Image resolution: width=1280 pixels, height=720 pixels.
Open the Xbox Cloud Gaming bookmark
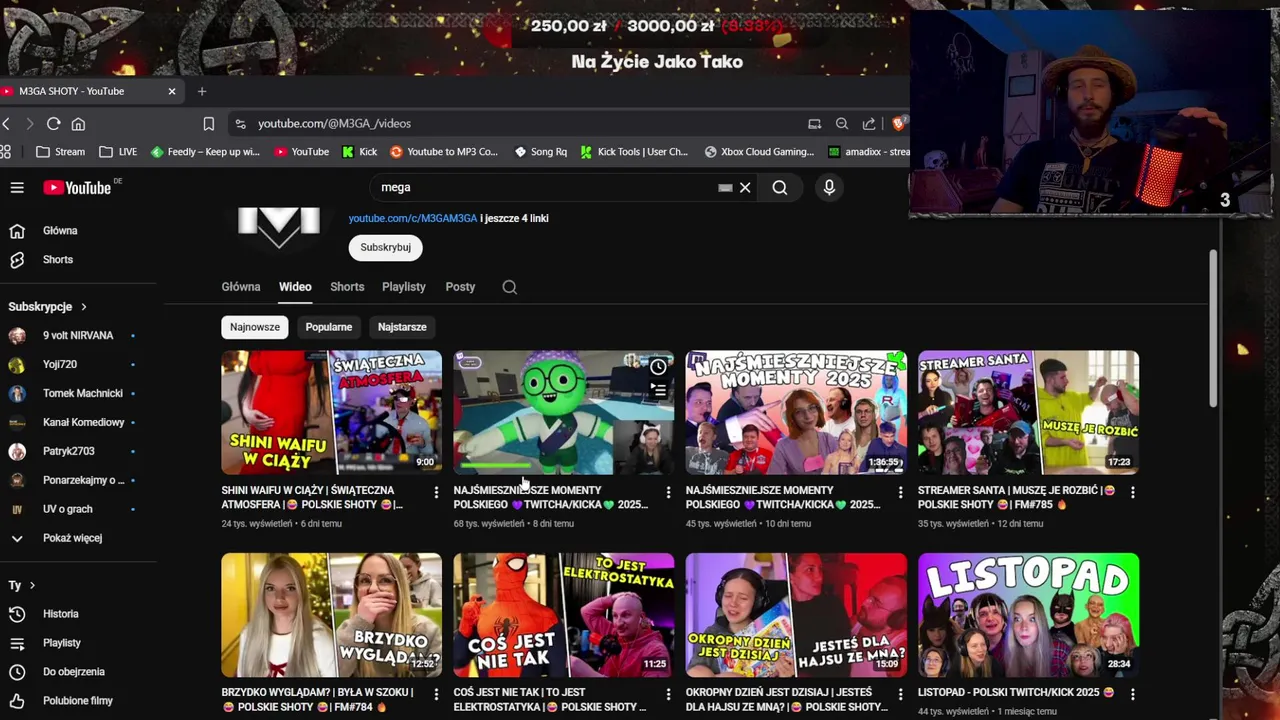coord(759,152)
